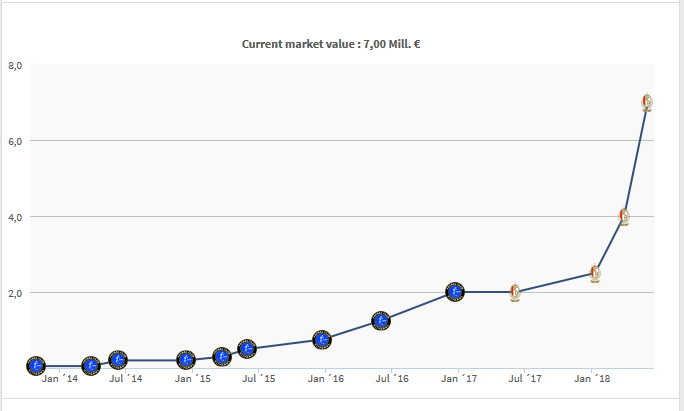Click the 6,0 label on the y-axis
The height and width of the screenshot is (411, 684).
point(15,141)
